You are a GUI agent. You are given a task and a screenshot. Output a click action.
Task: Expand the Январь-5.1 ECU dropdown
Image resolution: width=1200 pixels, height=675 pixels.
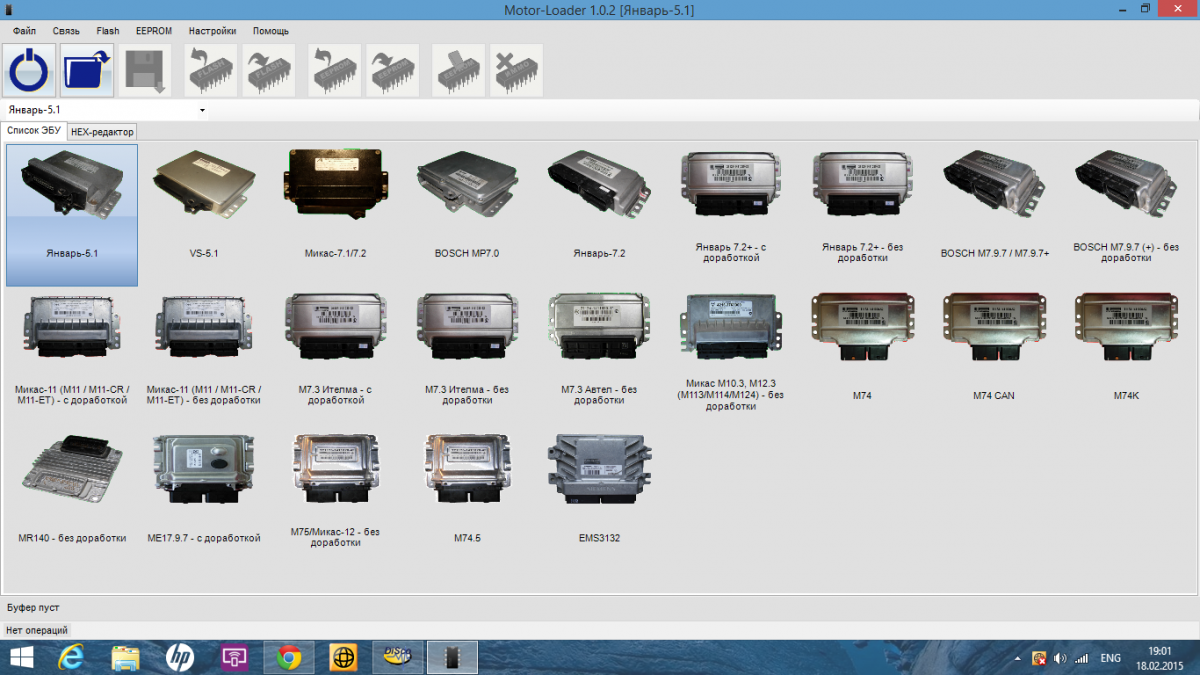[x=202, y=110]
